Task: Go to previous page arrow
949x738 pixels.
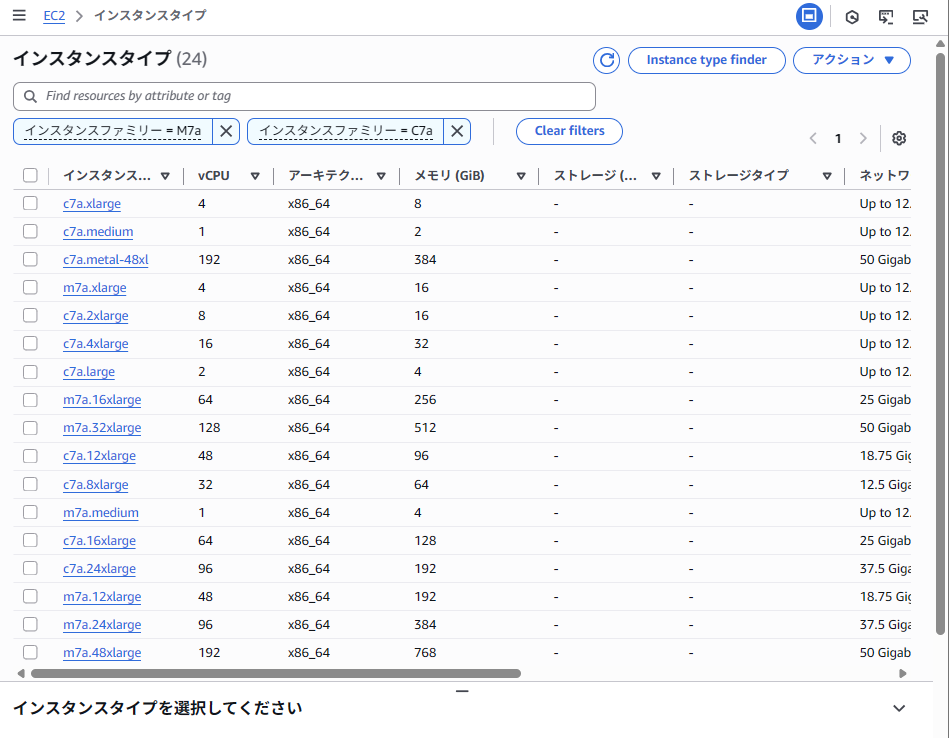Action: coord(813,138)
